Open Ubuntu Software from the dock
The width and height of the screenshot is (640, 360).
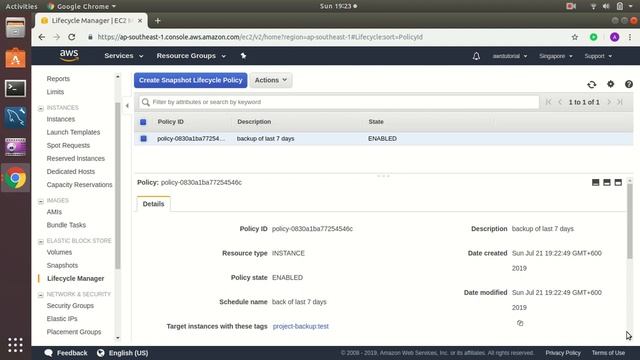point(16,58)
